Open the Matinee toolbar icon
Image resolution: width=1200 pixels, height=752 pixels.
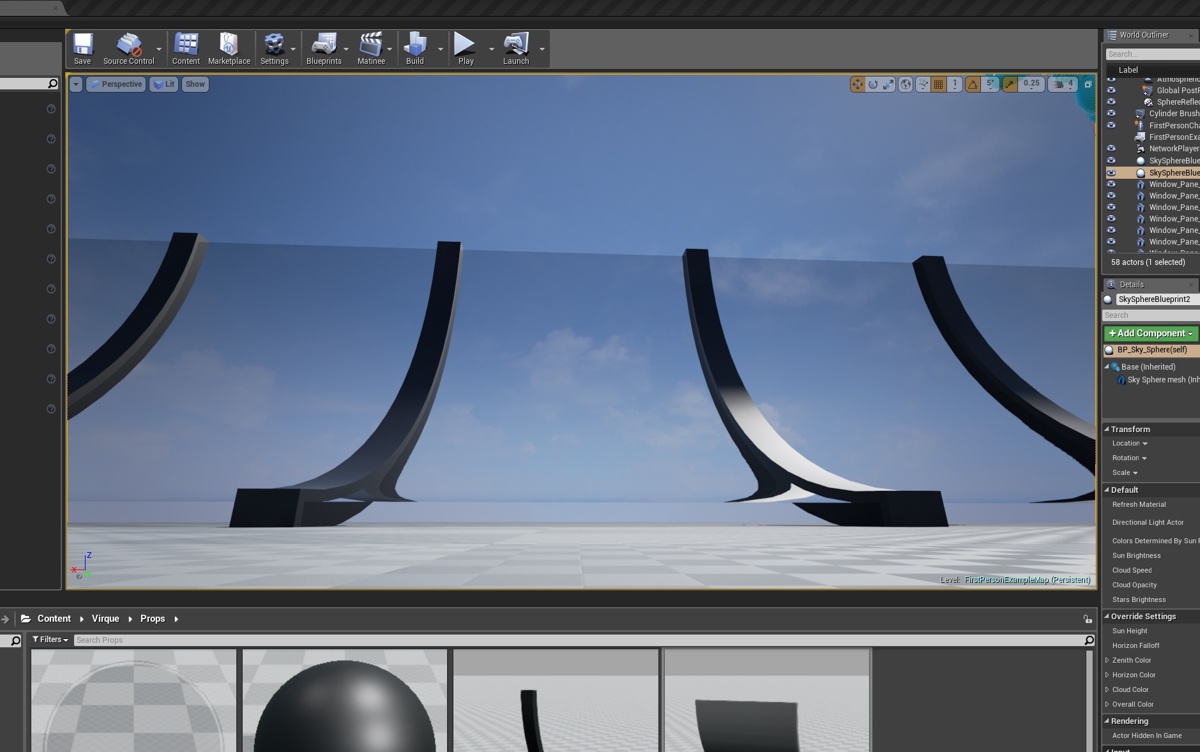[x=371, y=48]
